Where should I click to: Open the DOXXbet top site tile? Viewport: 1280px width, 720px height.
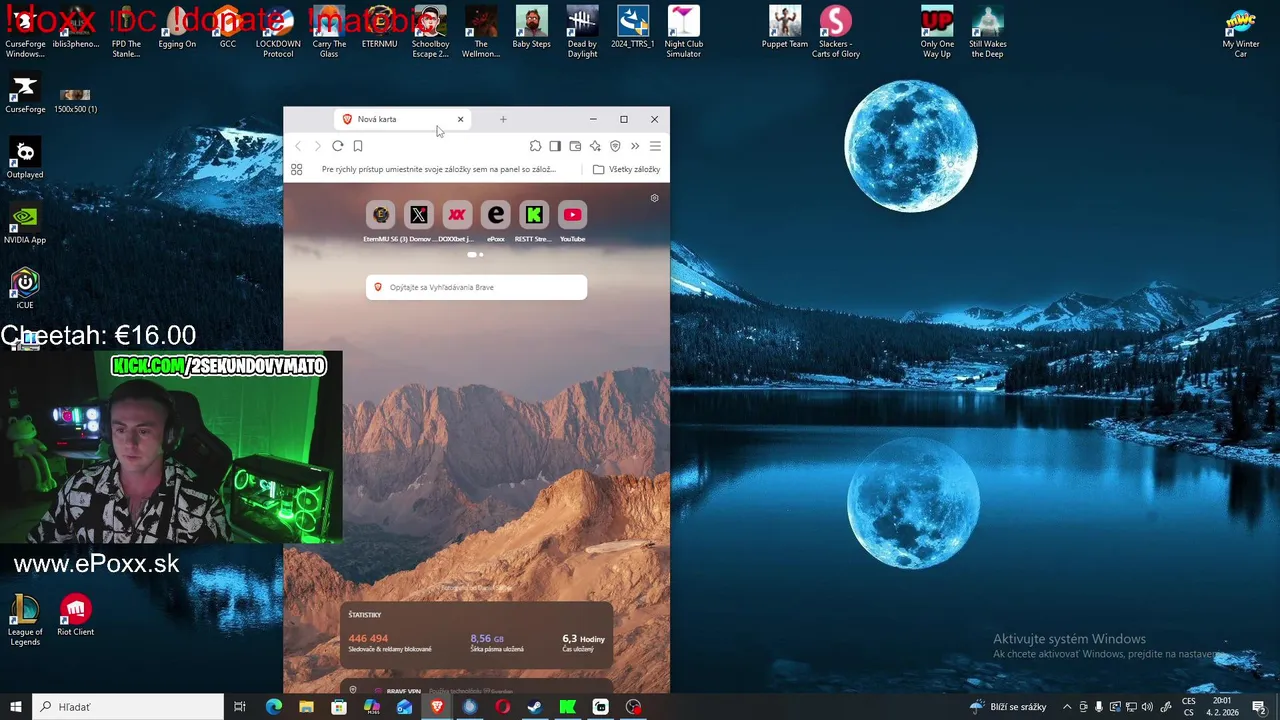coord(457,221)
